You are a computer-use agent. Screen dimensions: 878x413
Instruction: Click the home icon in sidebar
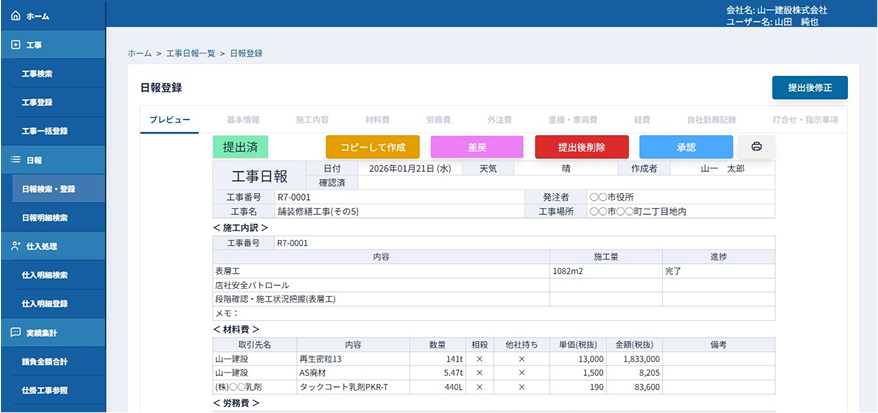[16, 16]
